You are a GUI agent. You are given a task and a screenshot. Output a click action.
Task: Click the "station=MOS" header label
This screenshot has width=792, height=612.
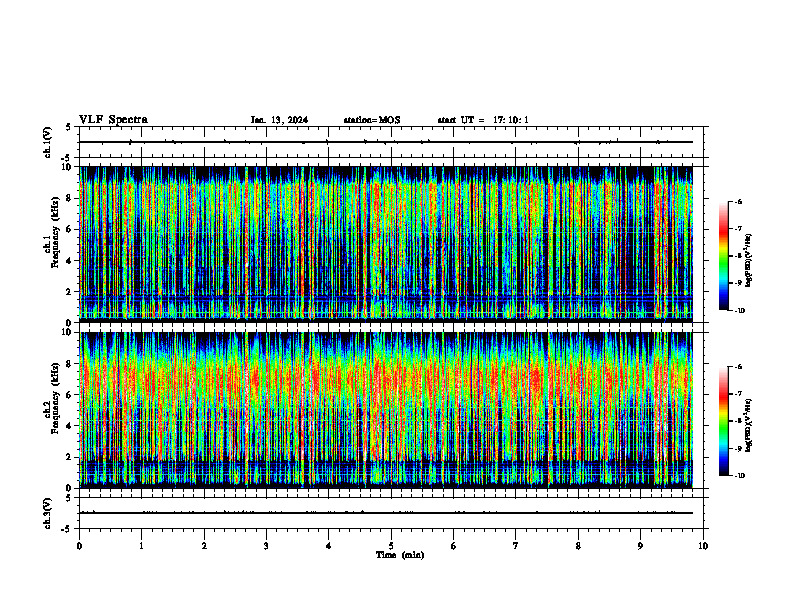[x=372, y=120]
